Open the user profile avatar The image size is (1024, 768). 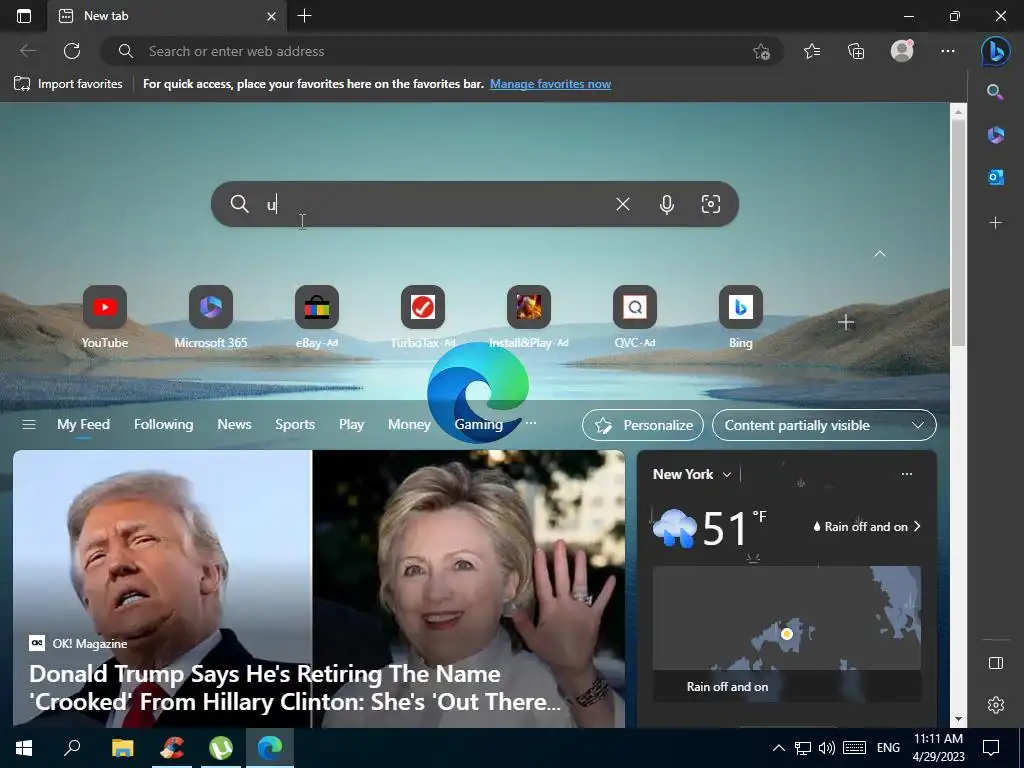click(x=902, y=51)
